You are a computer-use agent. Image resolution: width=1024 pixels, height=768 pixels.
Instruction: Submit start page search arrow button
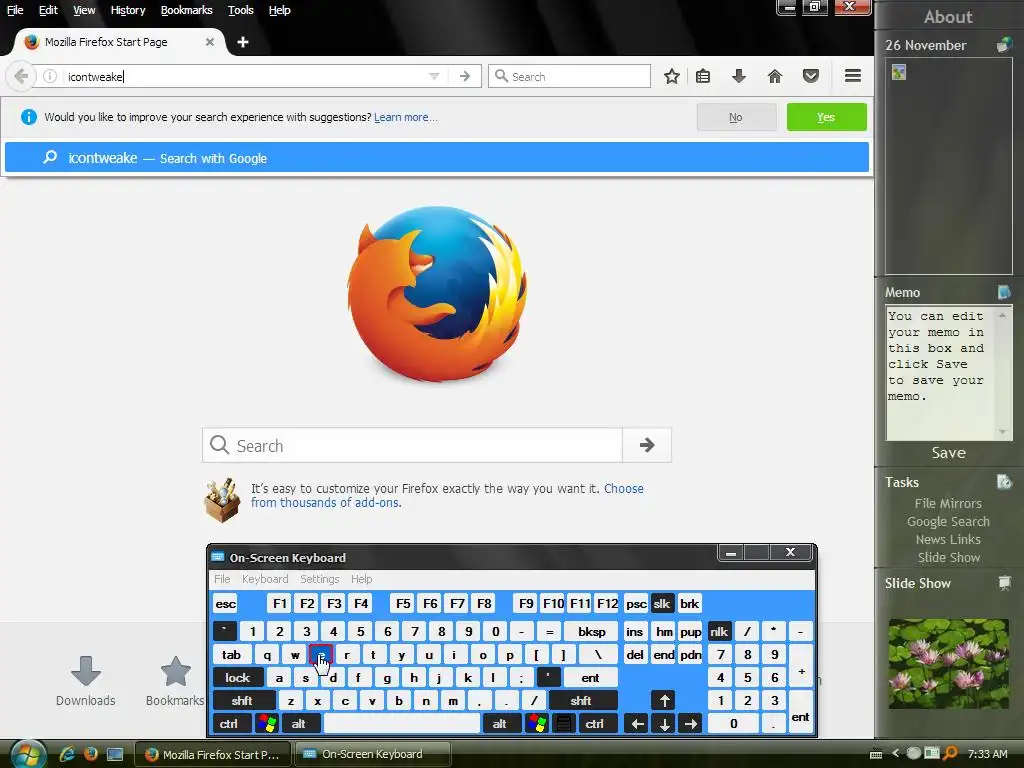pyautogui.click(x=647, y=445)
